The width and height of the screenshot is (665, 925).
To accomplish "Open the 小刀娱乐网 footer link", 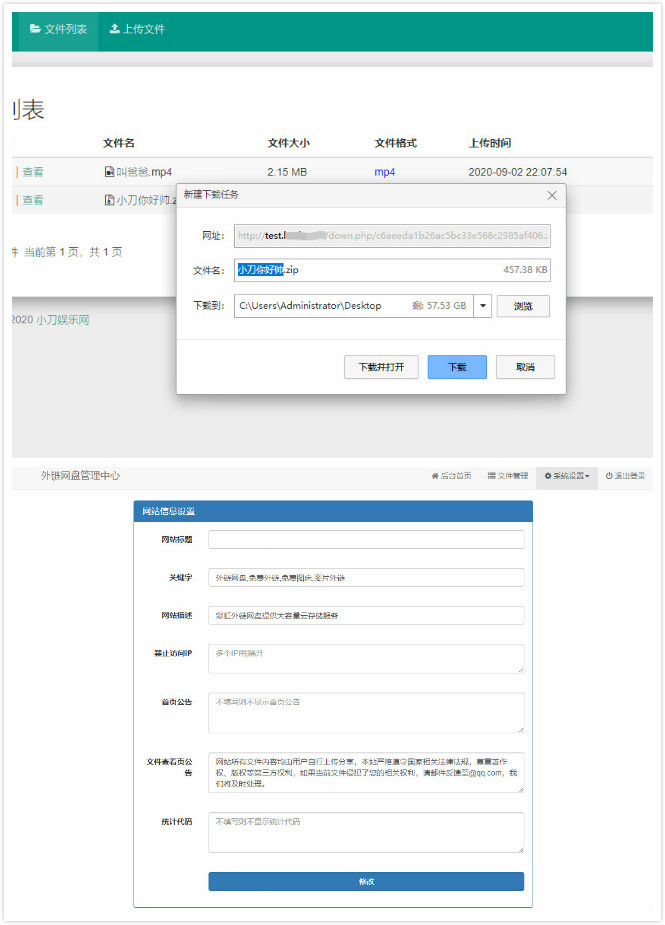I will [x=63, y=320].
